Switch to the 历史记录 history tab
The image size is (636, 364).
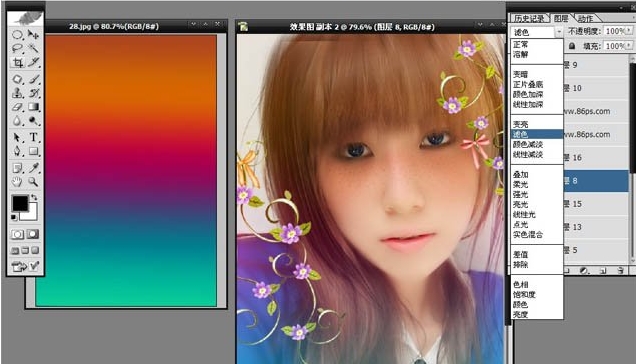[529, 18]
